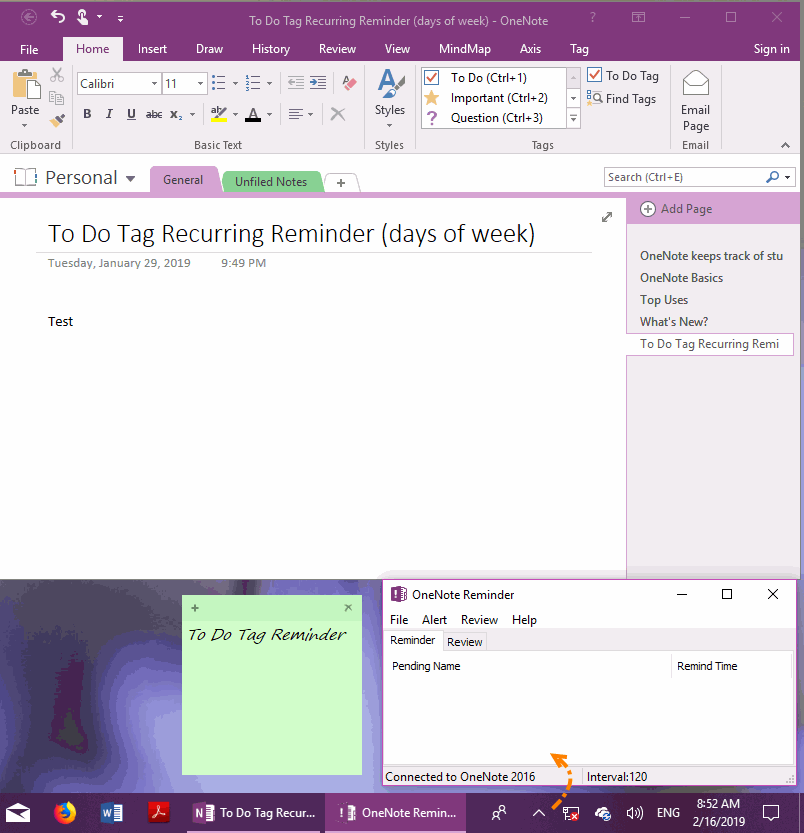Create new section with plus tab
The image size is (804, 833).
click(341, 183)
